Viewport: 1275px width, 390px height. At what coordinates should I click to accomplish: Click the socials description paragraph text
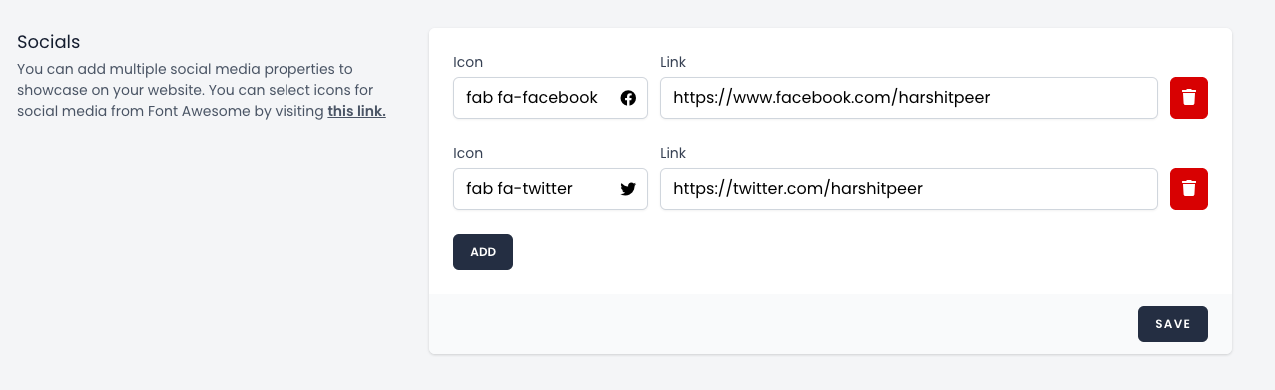(x=201, y=90)
